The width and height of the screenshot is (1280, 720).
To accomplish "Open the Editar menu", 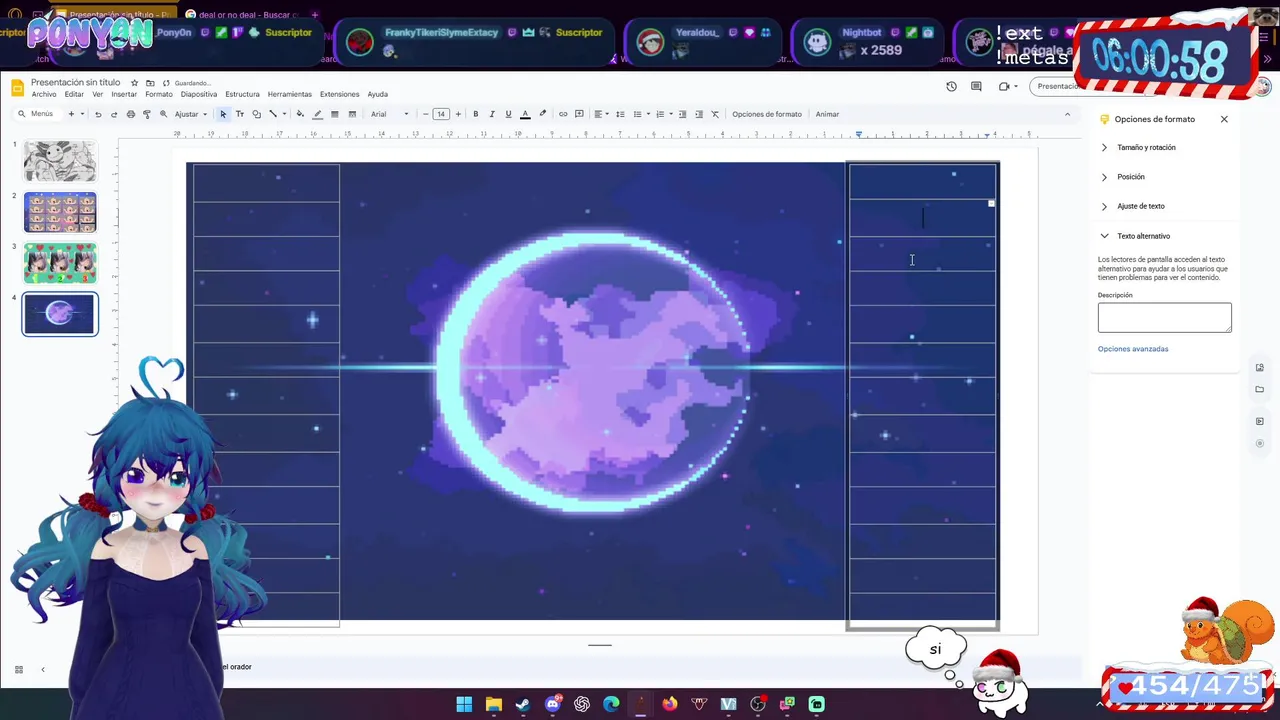I will tap(74, 95).
